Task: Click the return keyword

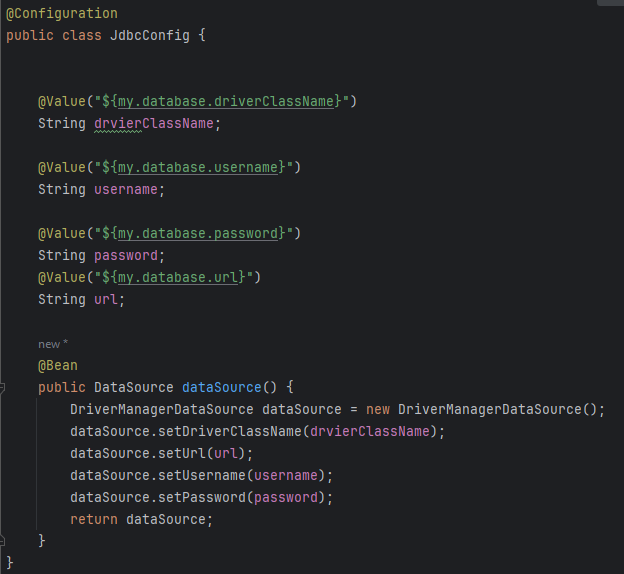Action: tap(94, 519)
